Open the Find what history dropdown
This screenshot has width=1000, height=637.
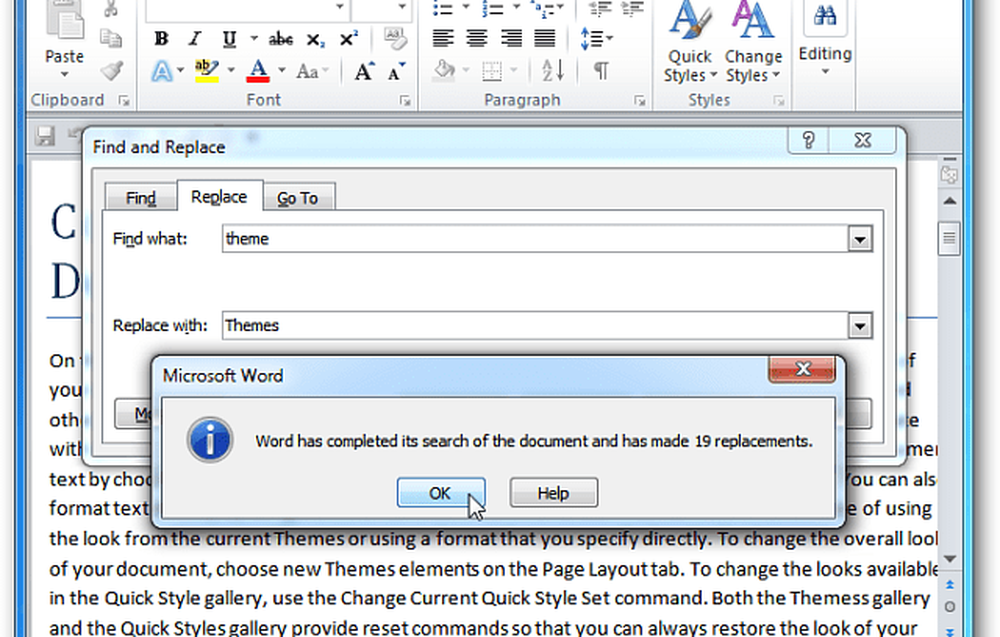(860, 238)
